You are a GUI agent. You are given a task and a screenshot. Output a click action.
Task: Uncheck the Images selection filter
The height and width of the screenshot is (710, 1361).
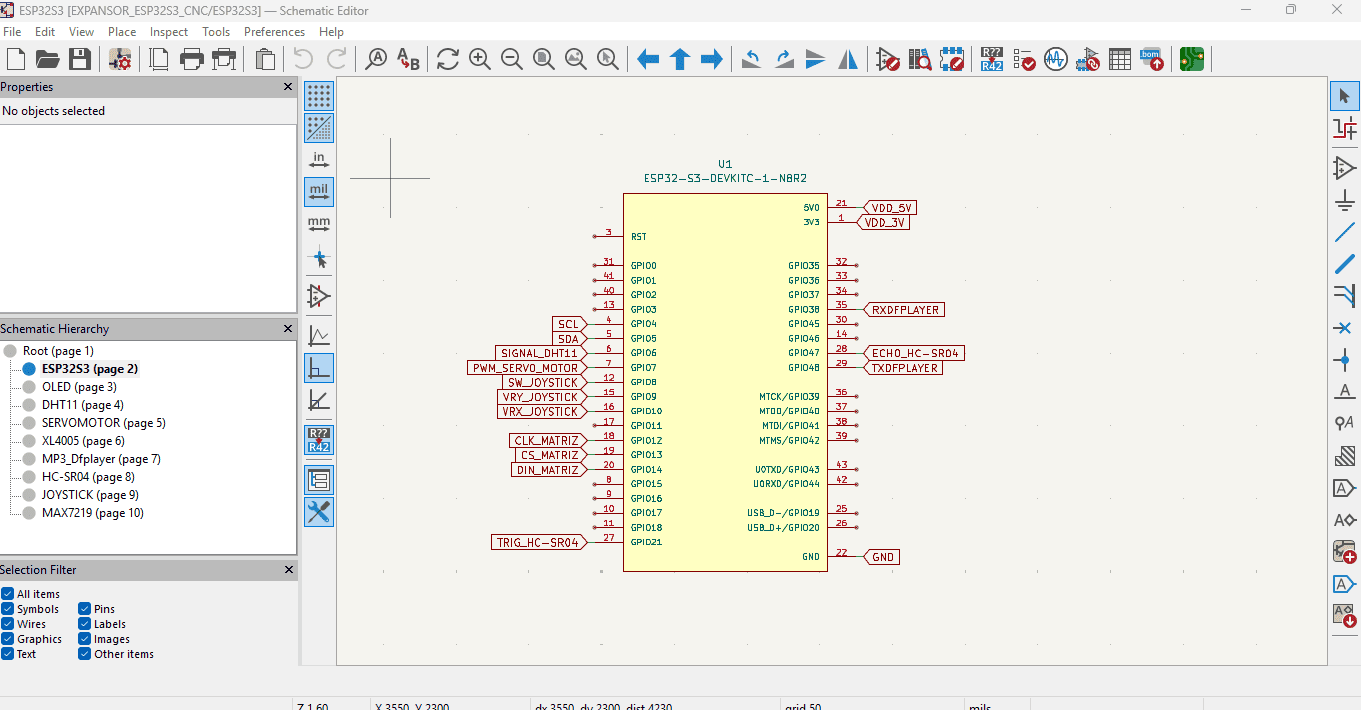click(x=85, y=639)
